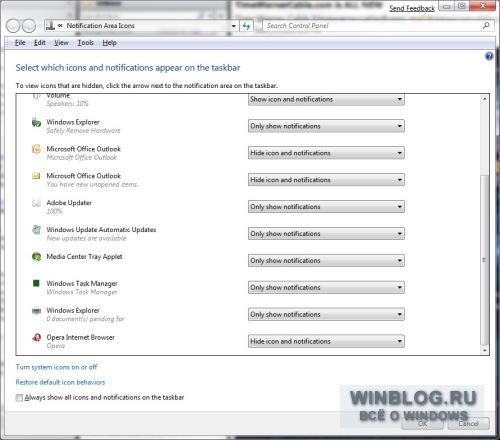Click the Send Feedback link
Screen dimensions: 500x440
[412, 8]
